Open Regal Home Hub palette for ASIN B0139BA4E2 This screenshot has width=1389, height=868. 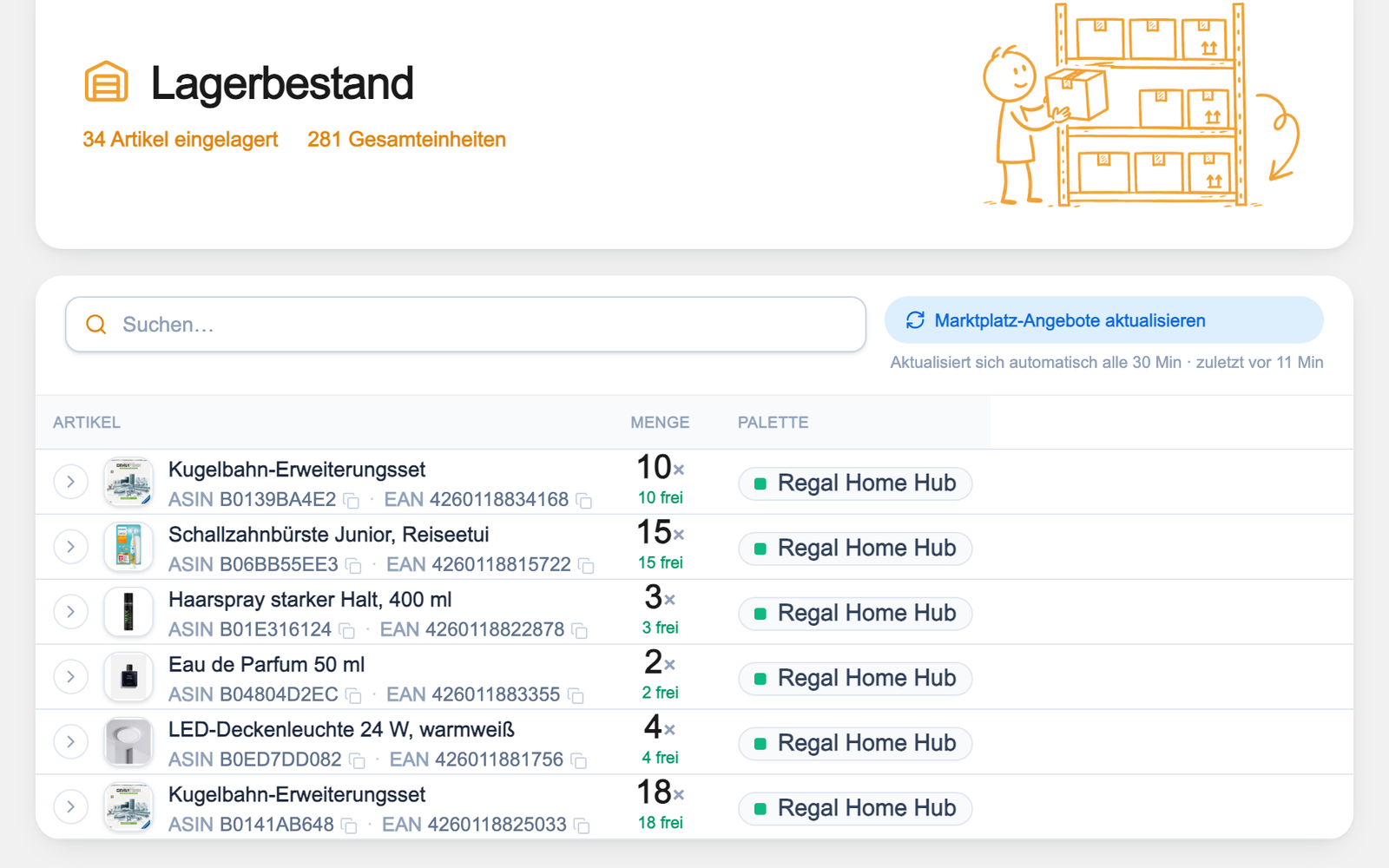point(855,483)
